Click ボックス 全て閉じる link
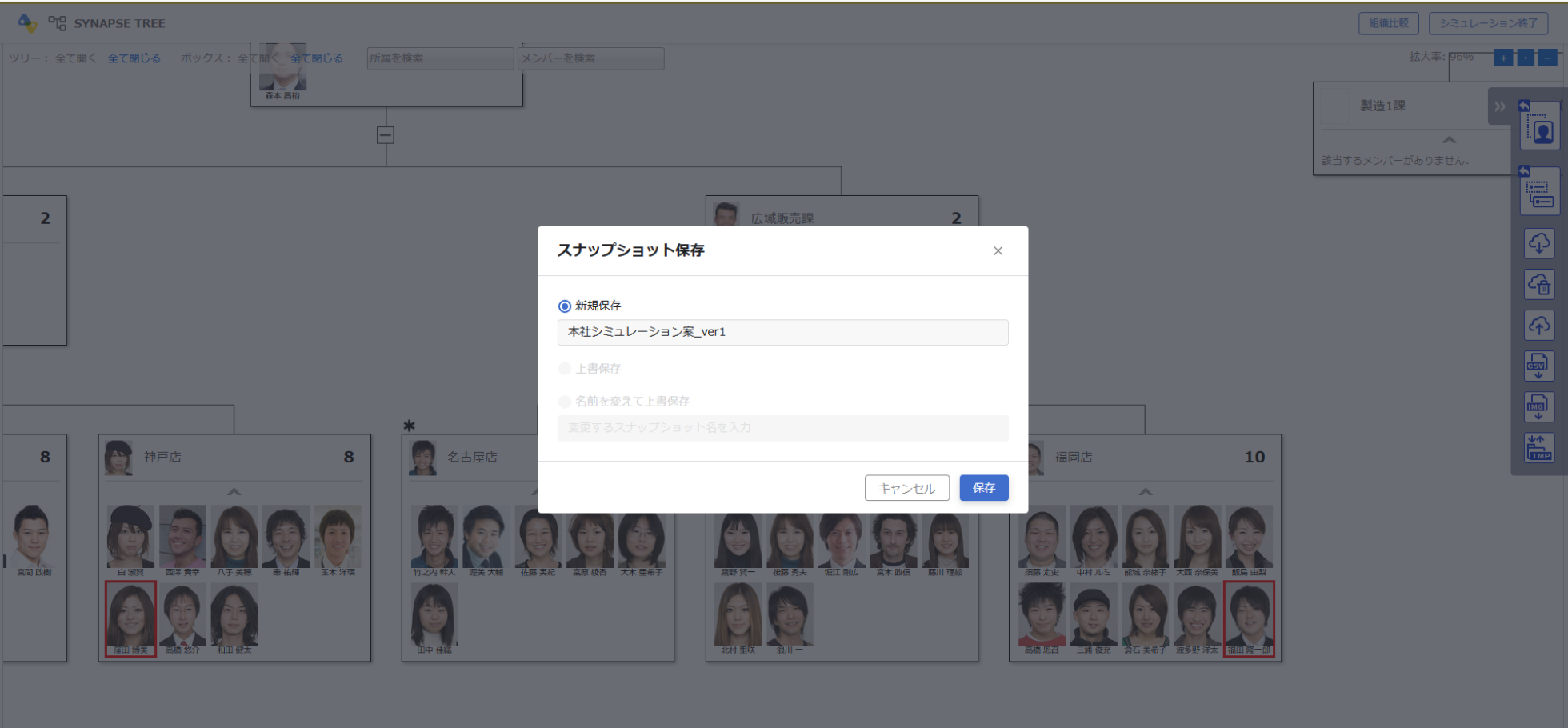Screen dimensions: 1568x728 click(x=316, y=58)
